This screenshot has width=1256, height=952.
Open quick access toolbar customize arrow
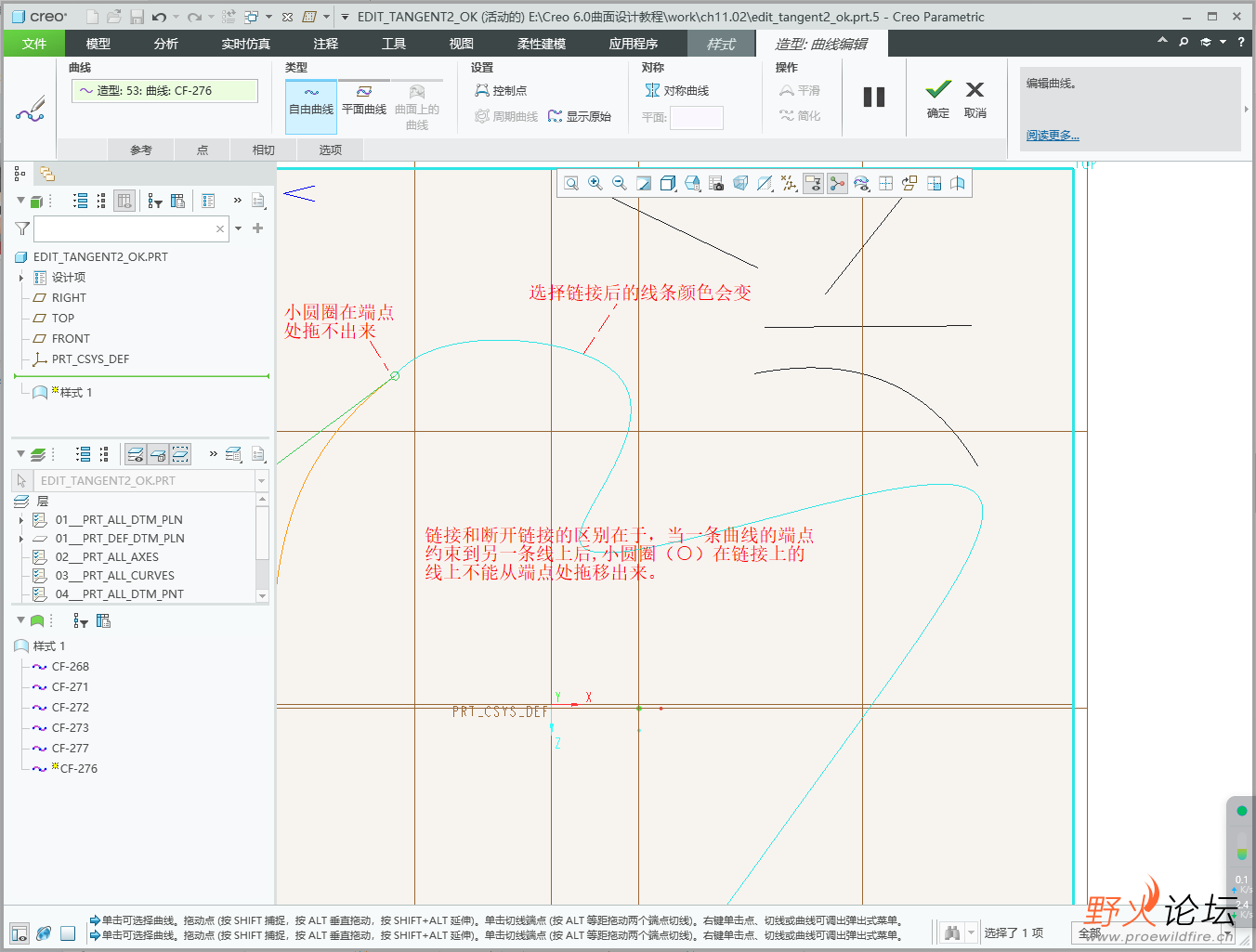pyautogui.click(x=345, y=17)
